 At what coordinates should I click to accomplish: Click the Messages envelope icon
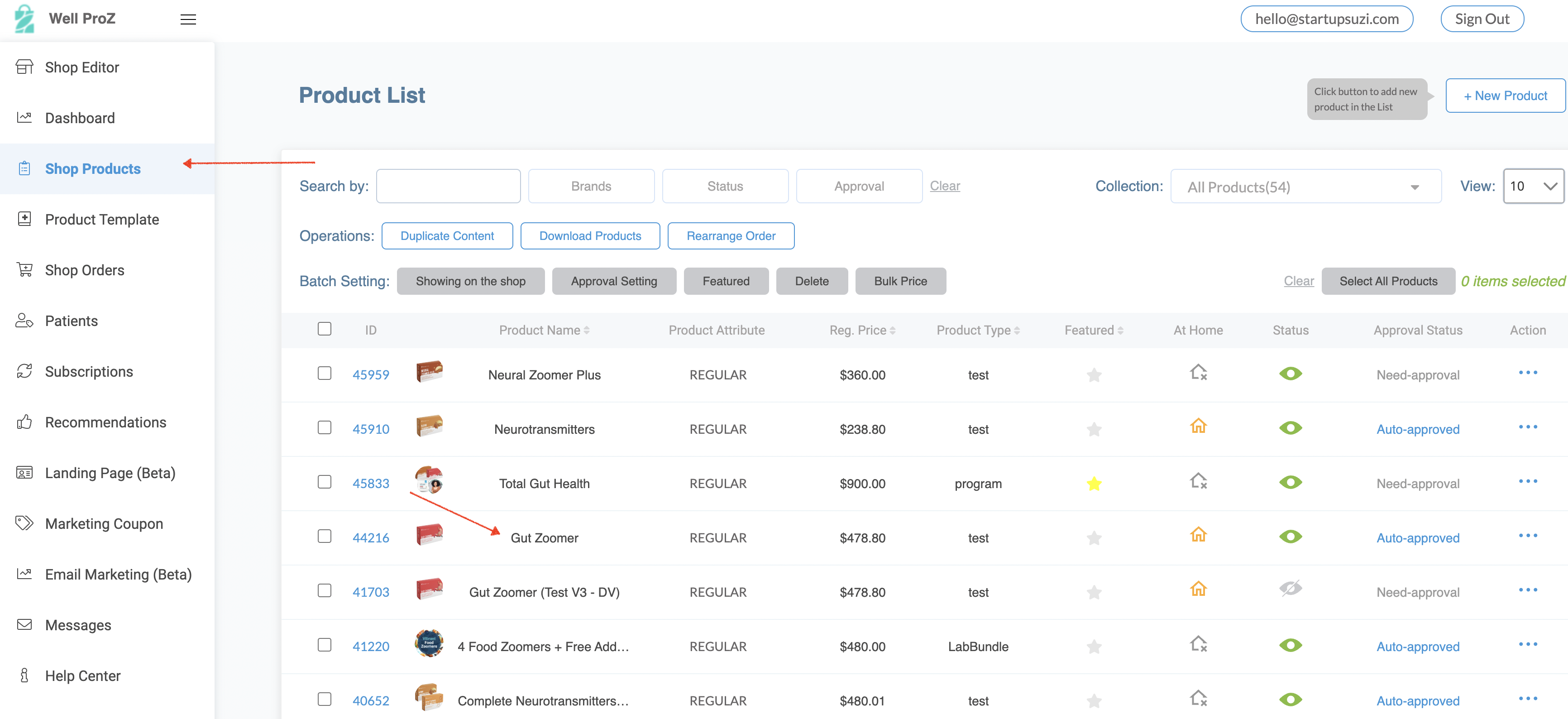24,625
